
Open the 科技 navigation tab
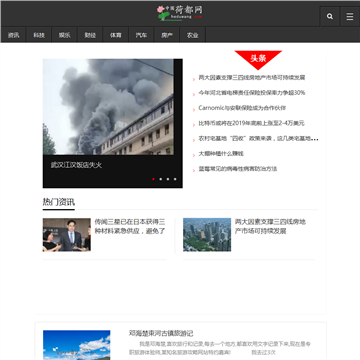point(39,35)
